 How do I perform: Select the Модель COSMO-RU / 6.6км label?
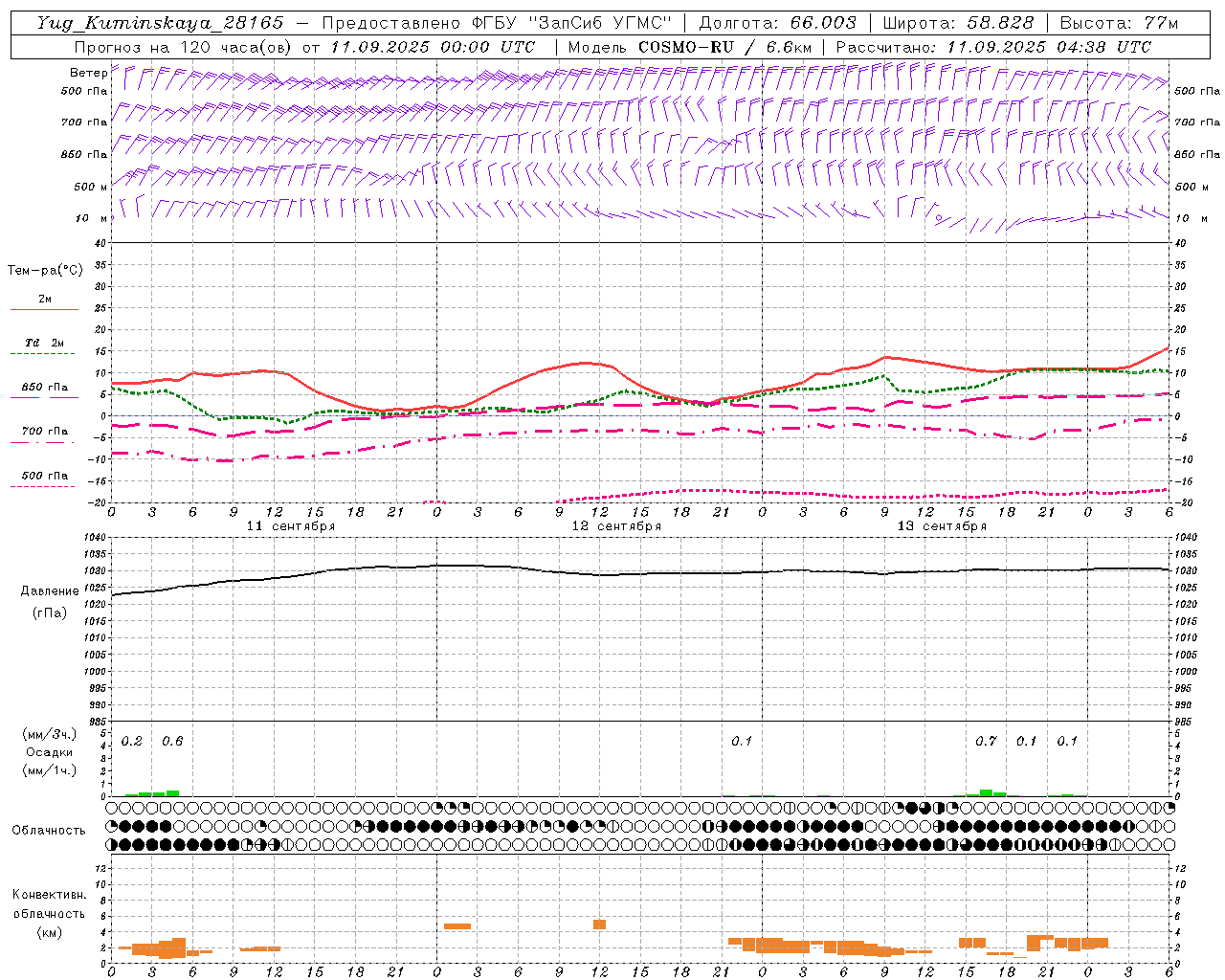coord(689,47)
